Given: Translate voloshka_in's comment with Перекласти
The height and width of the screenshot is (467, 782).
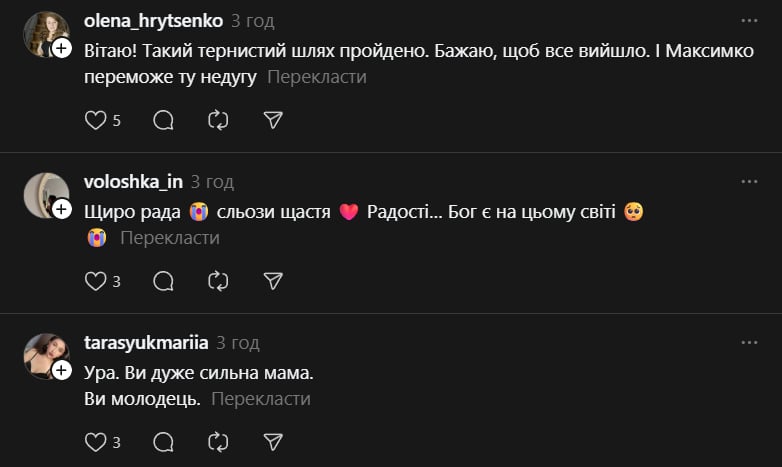Looking at the screenshot, I should [169, 238].
